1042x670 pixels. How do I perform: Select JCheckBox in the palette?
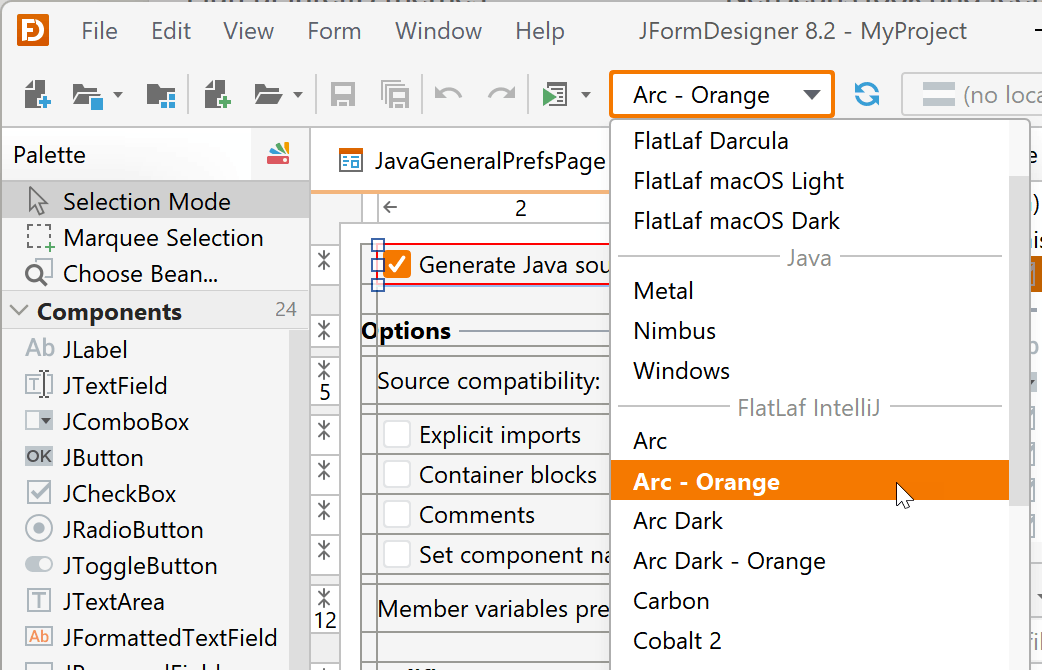[x=146, y=494]
